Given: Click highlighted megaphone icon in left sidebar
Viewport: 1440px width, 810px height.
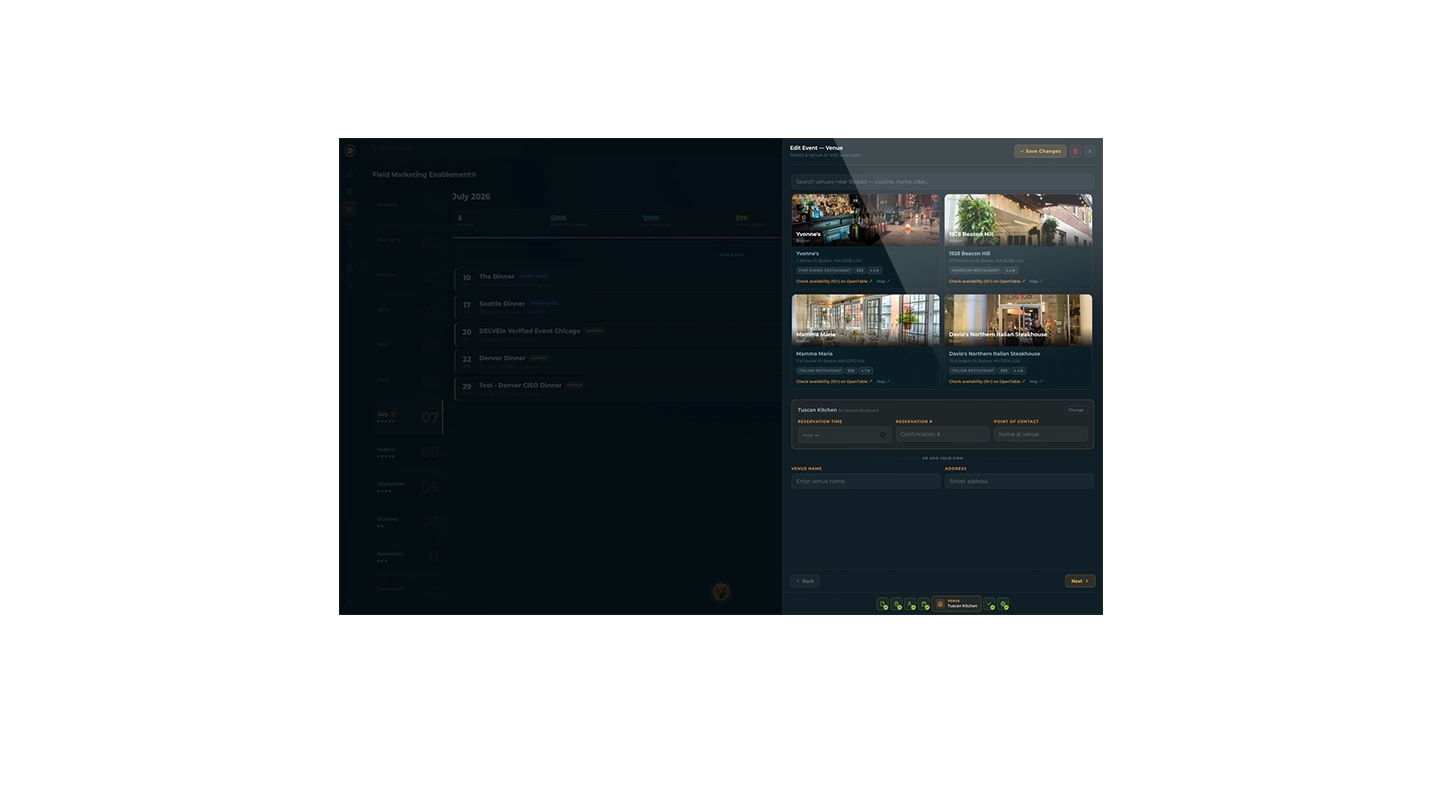Looking at the screenshot, I should 349,209.
